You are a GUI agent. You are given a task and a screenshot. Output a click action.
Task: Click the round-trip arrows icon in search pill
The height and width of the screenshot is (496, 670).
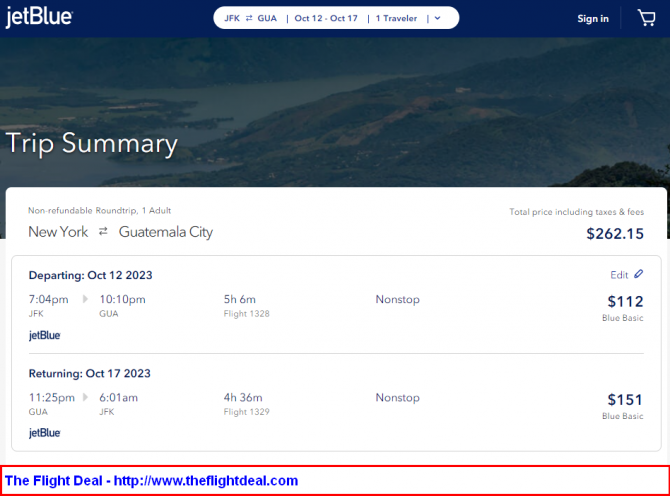pos(249,18)
